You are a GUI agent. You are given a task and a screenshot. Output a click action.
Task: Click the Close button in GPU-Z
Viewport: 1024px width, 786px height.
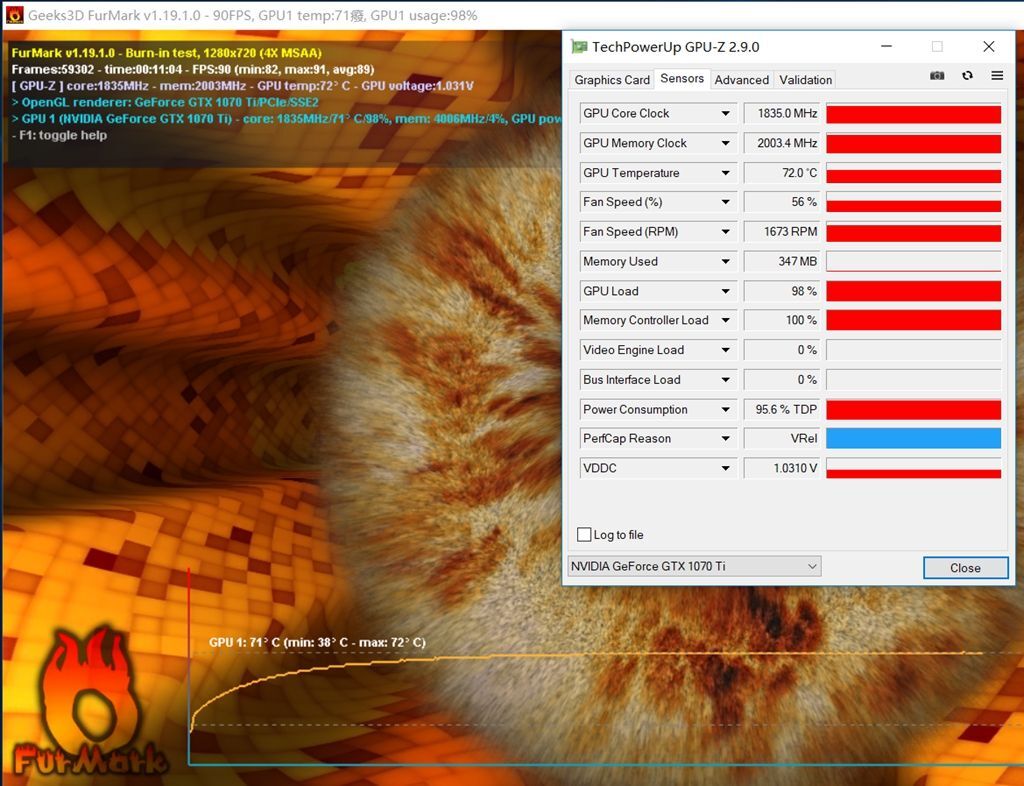point(965,568)
